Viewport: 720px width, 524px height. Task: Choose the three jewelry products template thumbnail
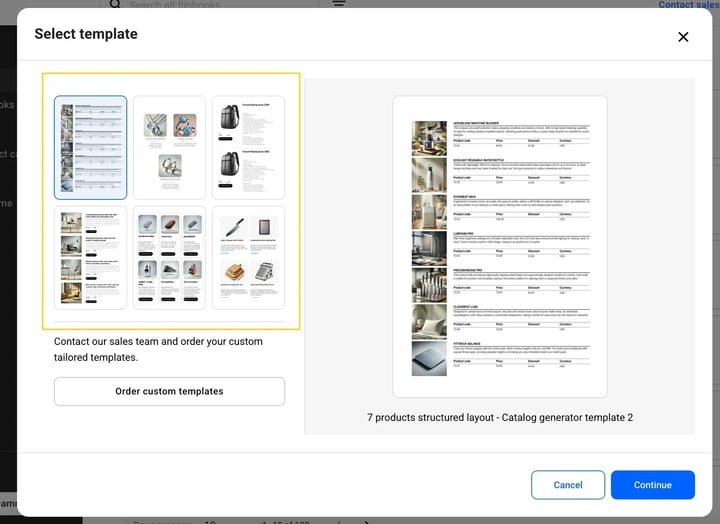point(169,147)
